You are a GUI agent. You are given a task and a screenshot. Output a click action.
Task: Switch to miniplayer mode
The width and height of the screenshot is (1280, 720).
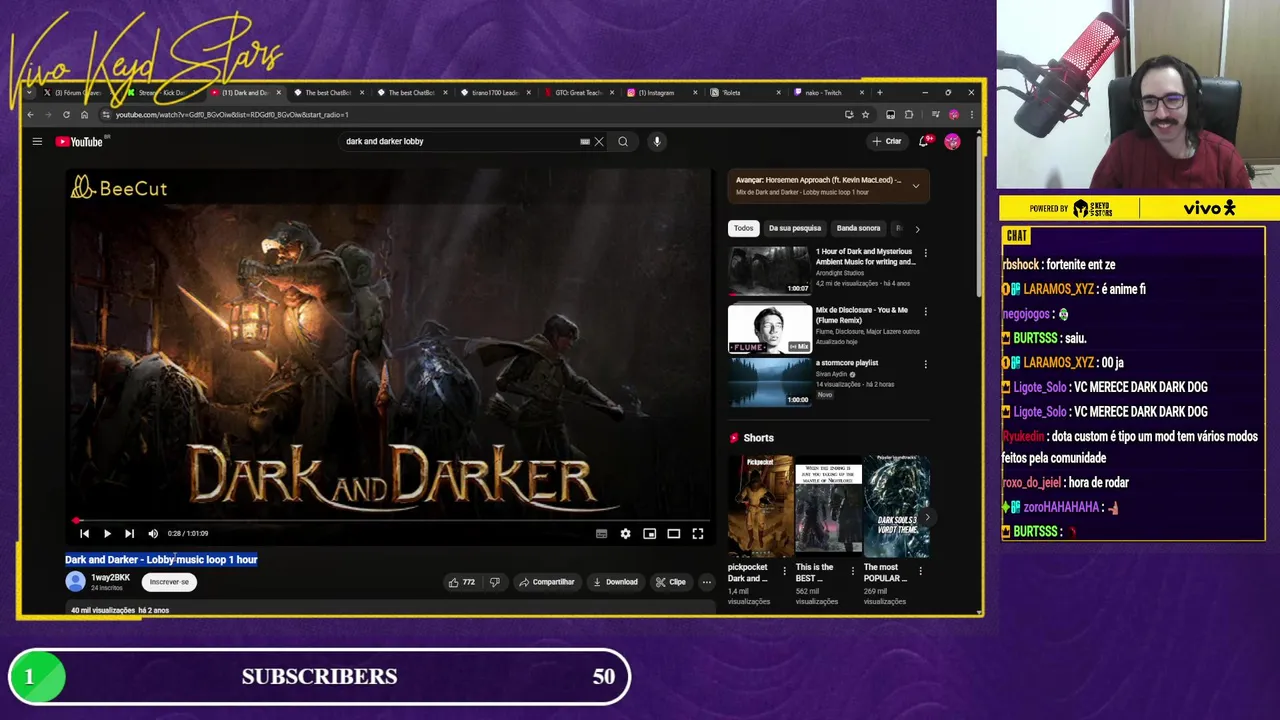coord(649,534)
